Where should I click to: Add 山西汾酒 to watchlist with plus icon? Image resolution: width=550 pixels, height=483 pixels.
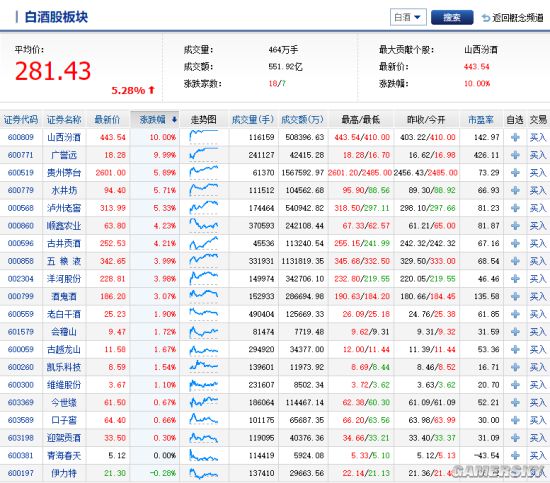pyautogui.click(x=515, y=137)
